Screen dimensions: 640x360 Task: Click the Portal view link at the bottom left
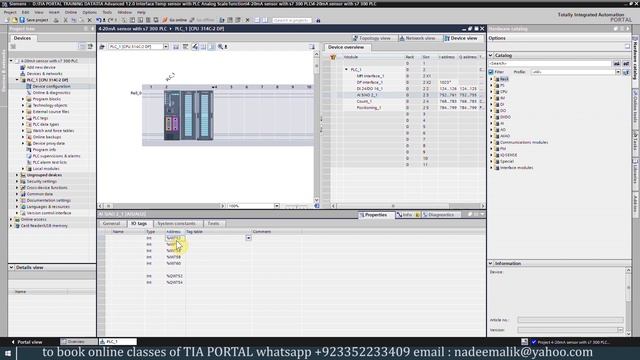pos(27,342)
